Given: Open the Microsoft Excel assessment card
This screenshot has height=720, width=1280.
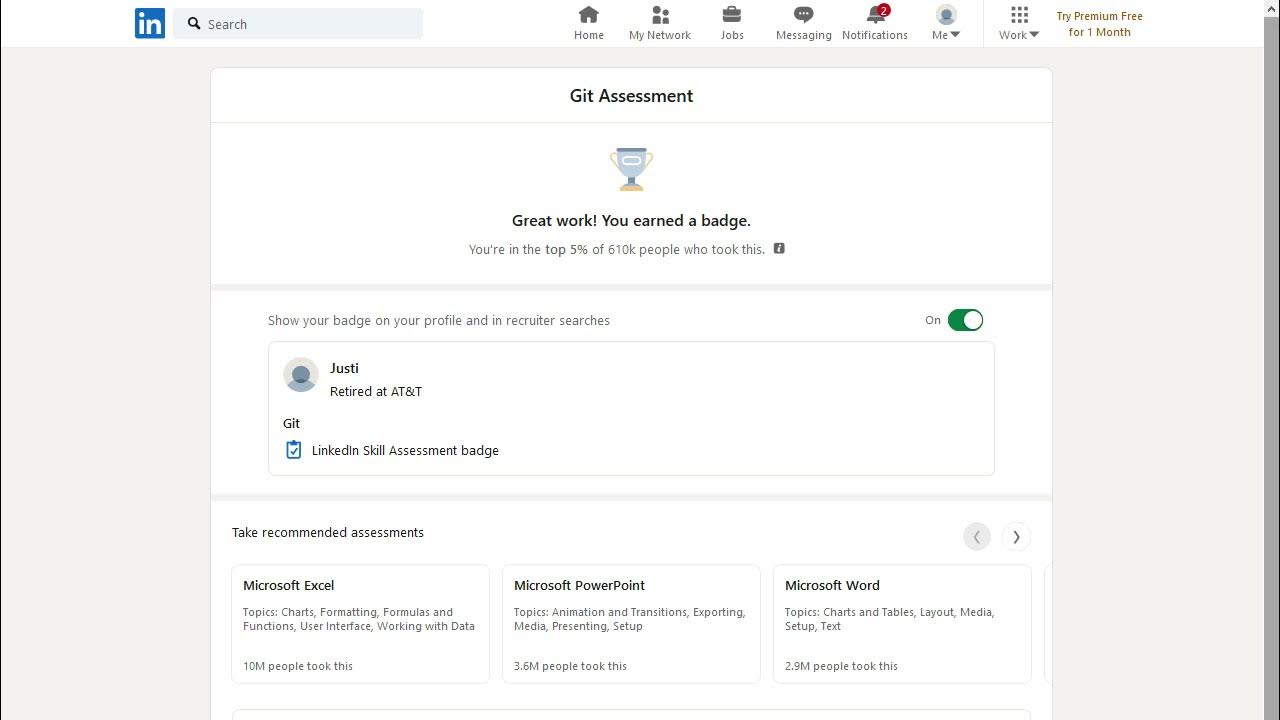Looking at the screenshot, I should tap(360, 624).
